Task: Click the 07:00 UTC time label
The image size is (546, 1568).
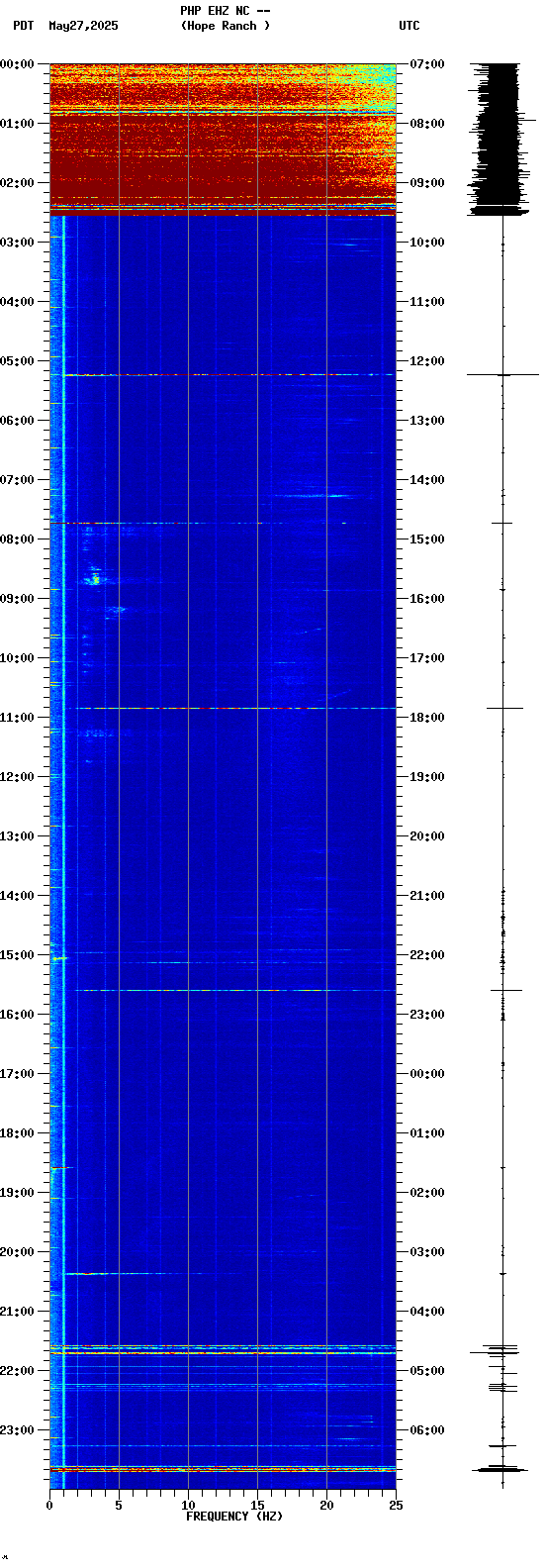Action: coord(427,64)
